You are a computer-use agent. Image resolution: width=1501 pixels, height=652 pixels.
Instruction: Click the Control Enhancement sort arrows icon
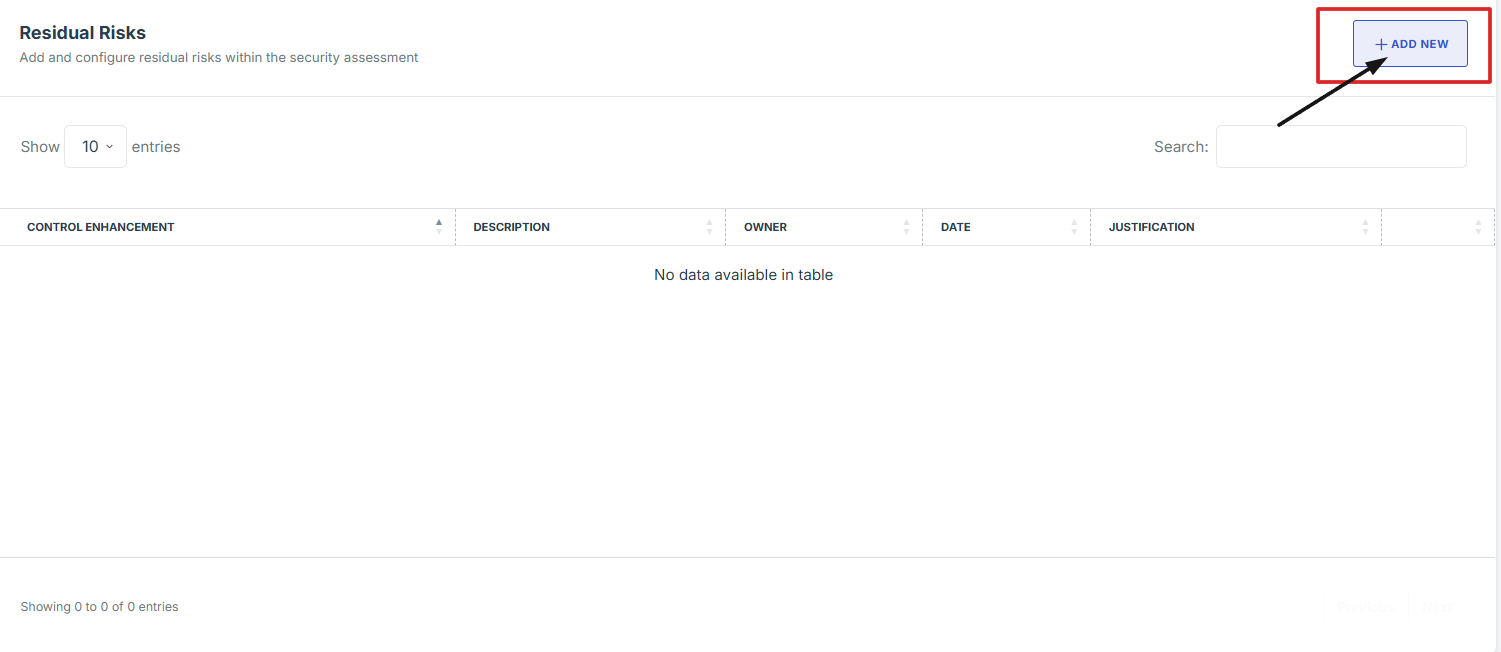point(438,227)
